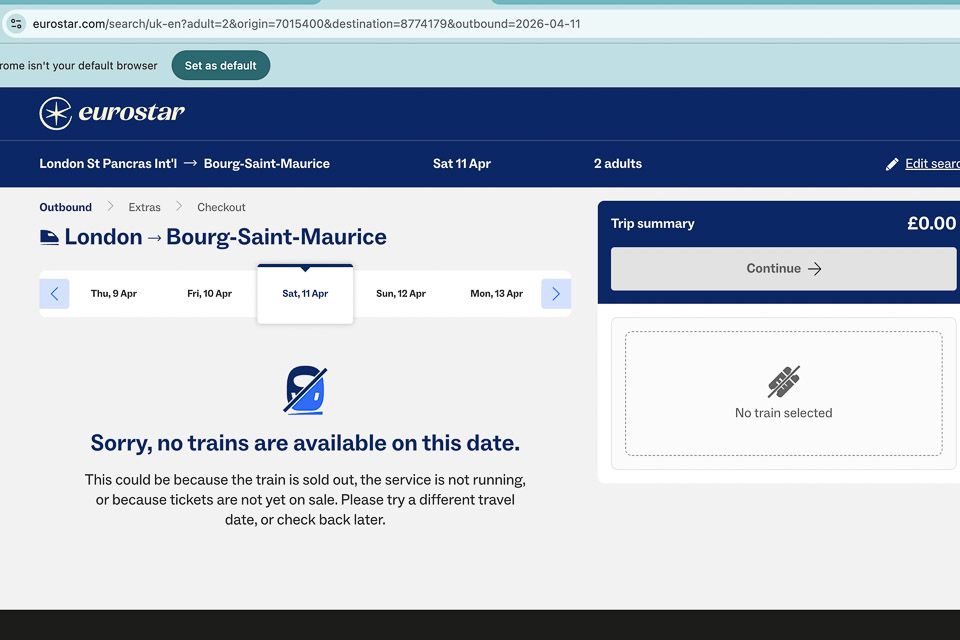Click the no-trains-available train illustration
Screen dimensions: 960x640
pyautogui.click(x=305, y=390)
